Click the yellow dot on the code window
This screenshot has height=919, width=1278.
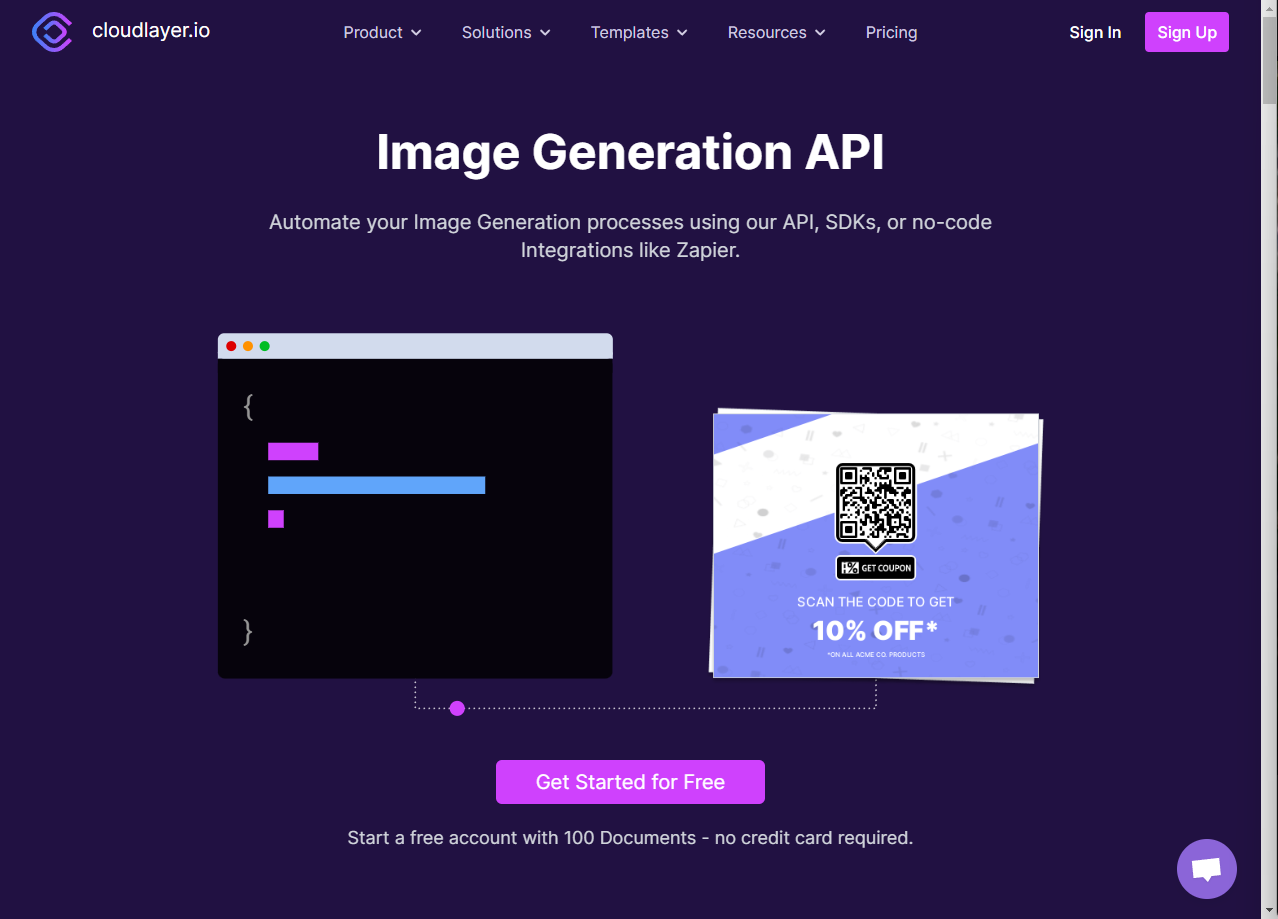pyautogui.click(x=247, y=345)
